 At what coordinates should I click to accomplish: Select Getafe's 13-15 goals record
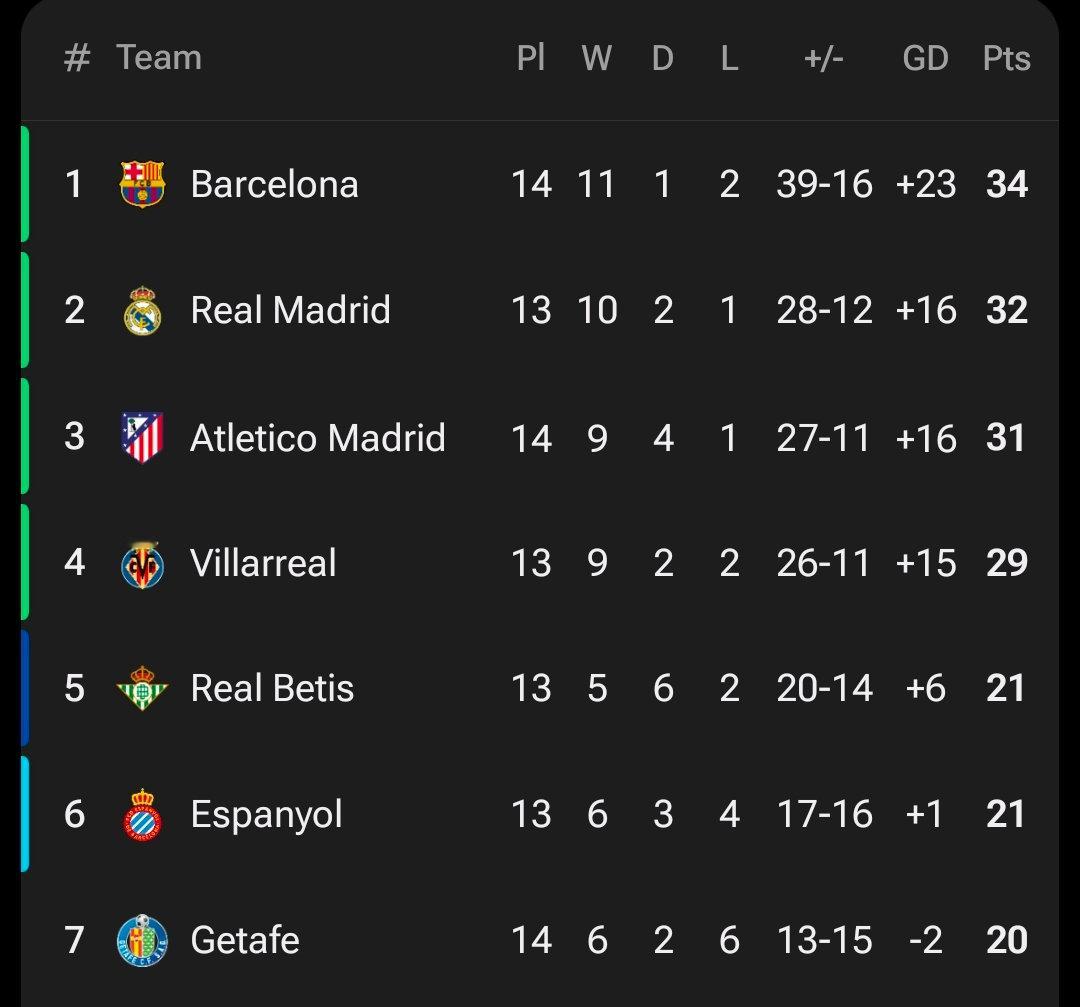(824, 940)
